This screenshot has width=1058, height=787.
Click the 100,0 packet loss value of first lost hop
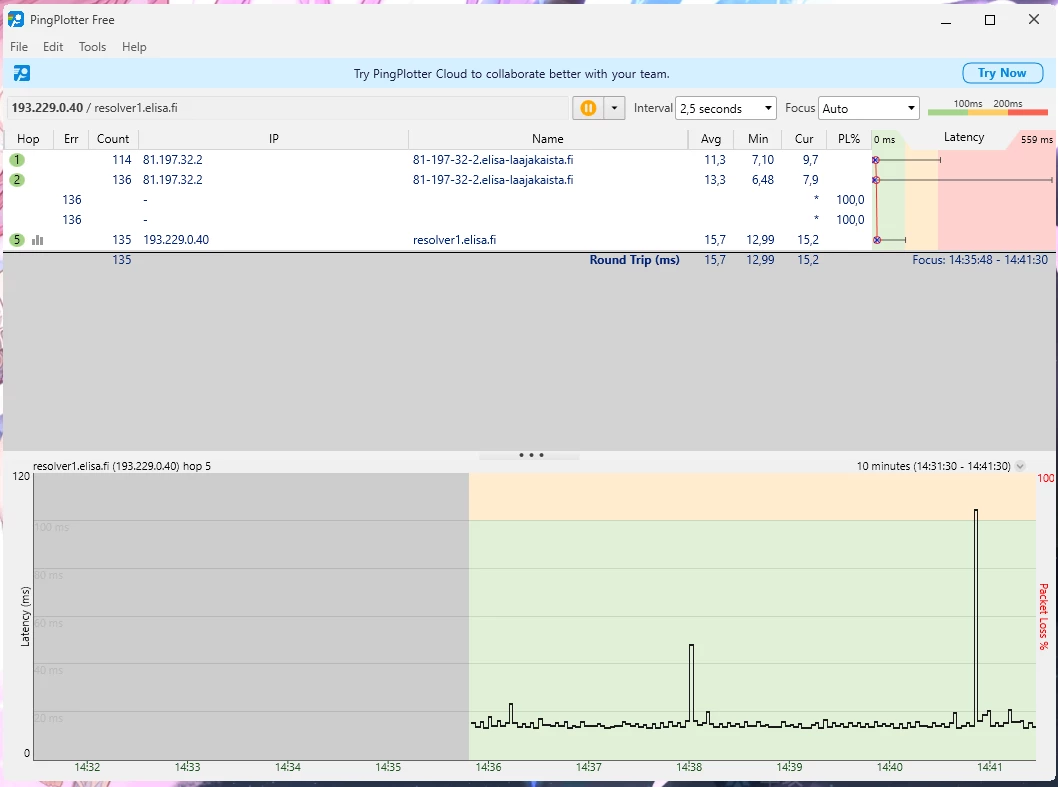pyautogui.click(x=850, y=200)
